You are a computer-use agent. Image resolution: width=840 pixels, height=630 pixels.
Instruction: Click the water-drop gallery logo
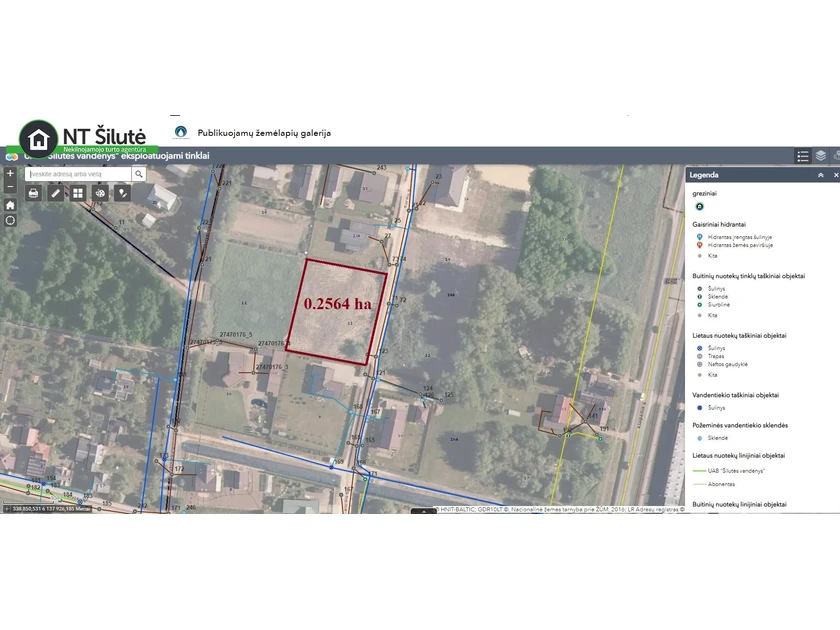[181, 132]
